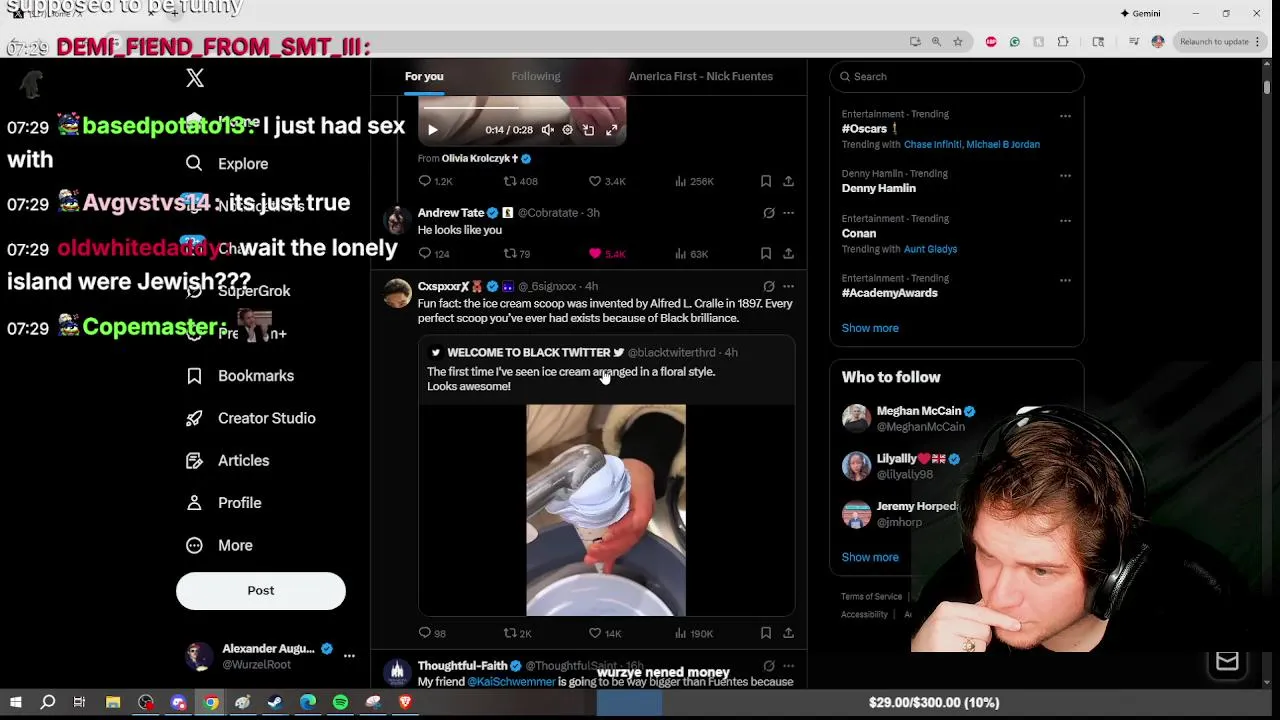Open more options for Conan trend
Image resolution: width=1280 pixels, height=720 pixels.
1065,221
